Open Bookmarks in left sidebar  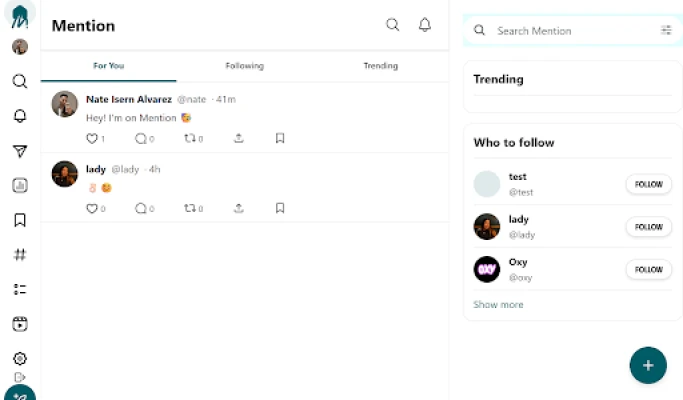20,220
